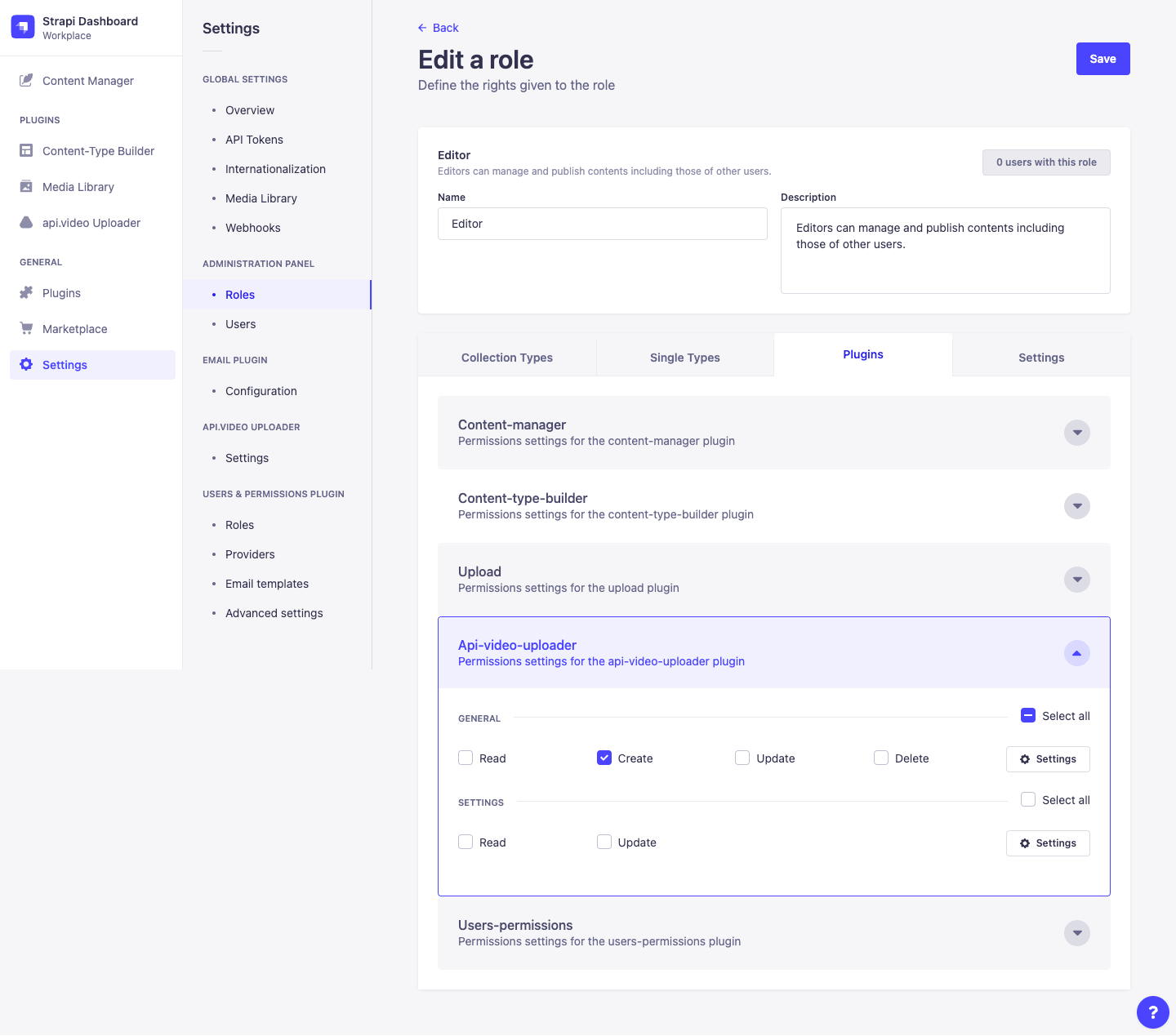Click the Plugins puzzle piece icon
Viewport: 1176px width, 1036px height.
(26, 292)
